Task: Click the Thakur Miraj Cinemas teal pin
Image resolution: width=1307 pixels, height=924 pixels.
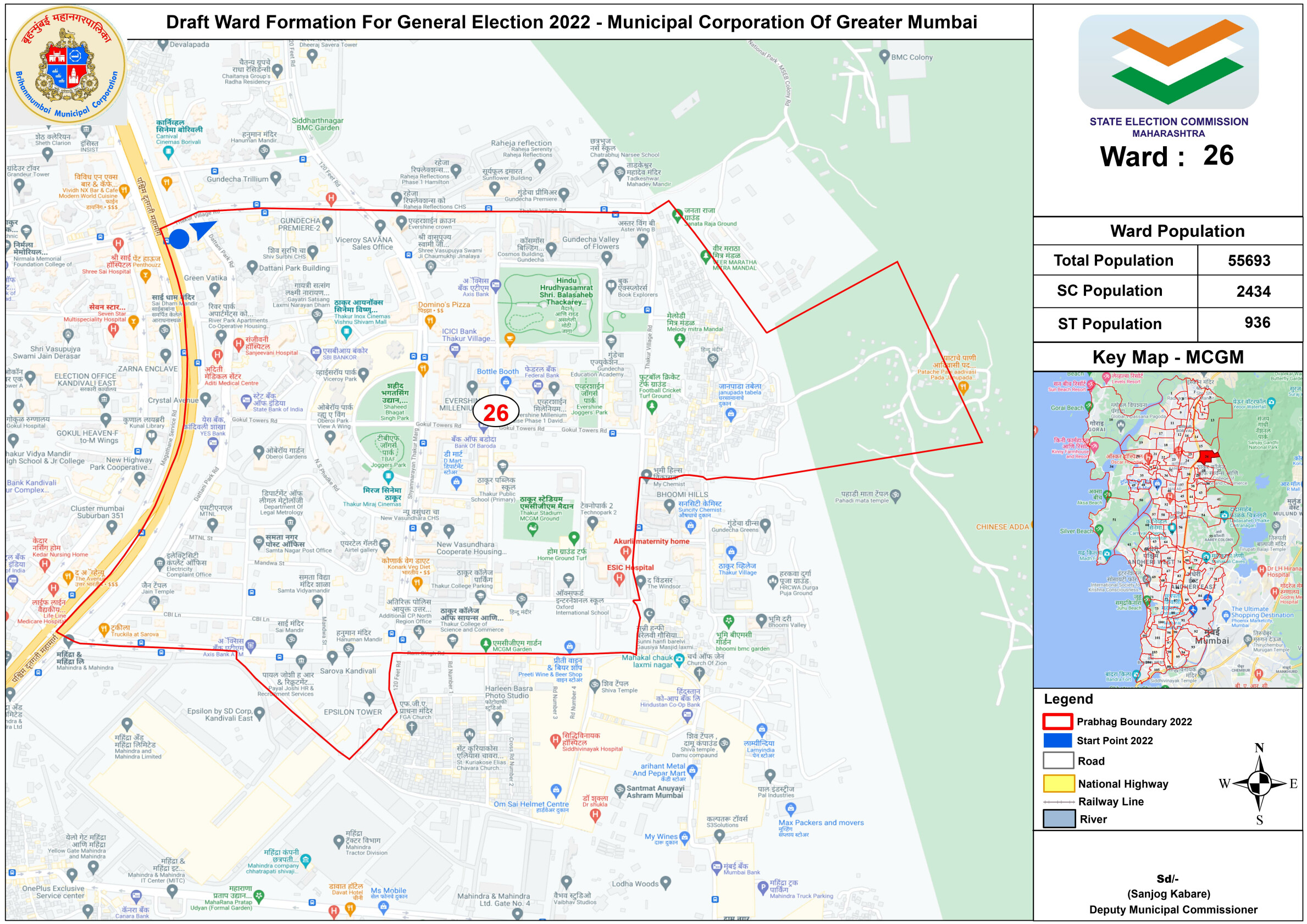Action: tap(388, 476)
